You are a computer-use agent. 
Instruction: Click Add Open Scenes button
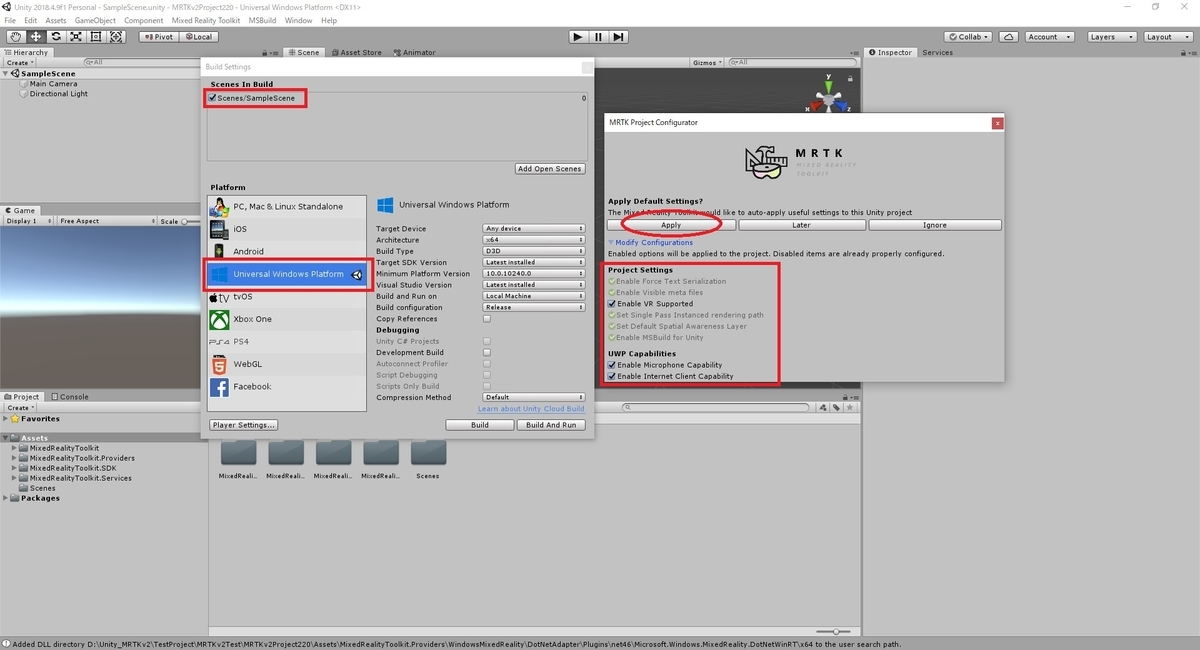(550, 169)
